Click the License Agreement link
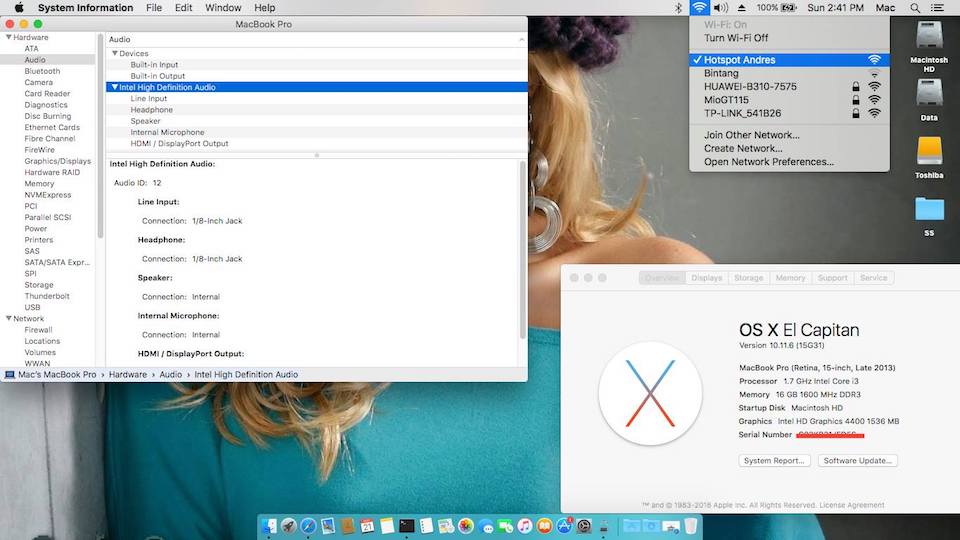 pos(852,505)
